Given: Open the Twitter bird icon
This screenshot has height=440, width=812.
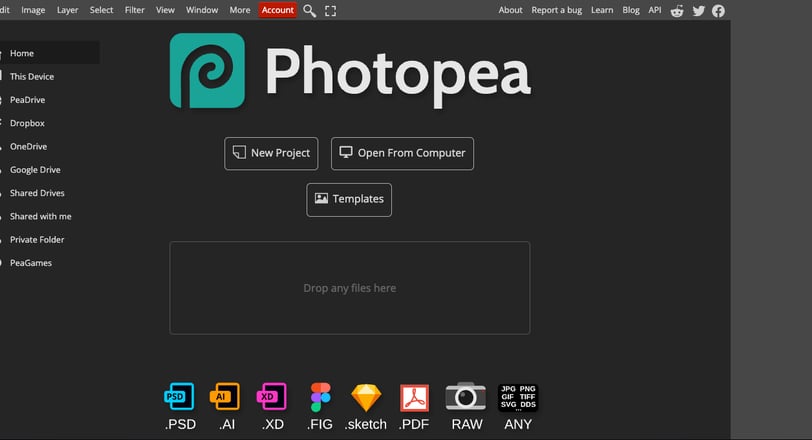Looking at the screenshot, I should click(699, 11).
